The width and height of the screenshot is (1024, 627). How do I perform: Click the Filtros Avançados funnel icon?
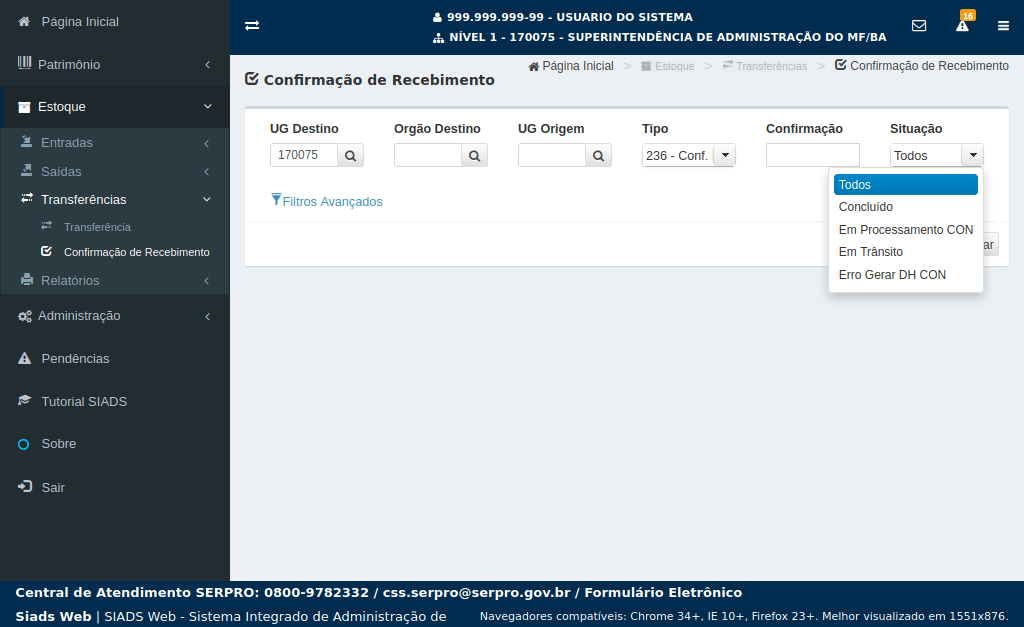click(276, 200)
